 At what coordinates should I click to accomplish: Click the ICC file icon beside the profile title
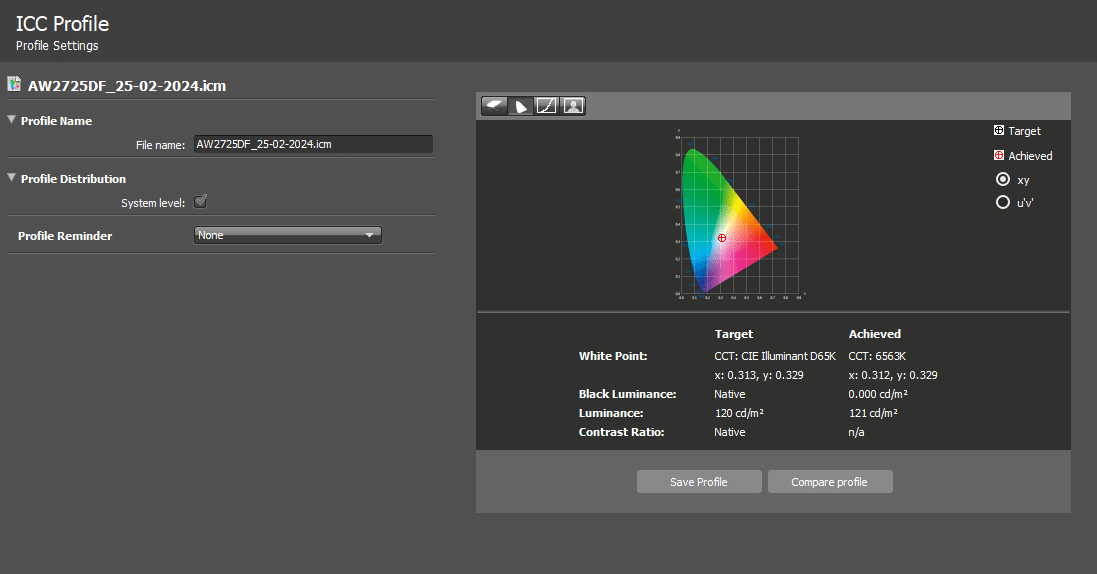pyautogui.click(x=14, y=85)
